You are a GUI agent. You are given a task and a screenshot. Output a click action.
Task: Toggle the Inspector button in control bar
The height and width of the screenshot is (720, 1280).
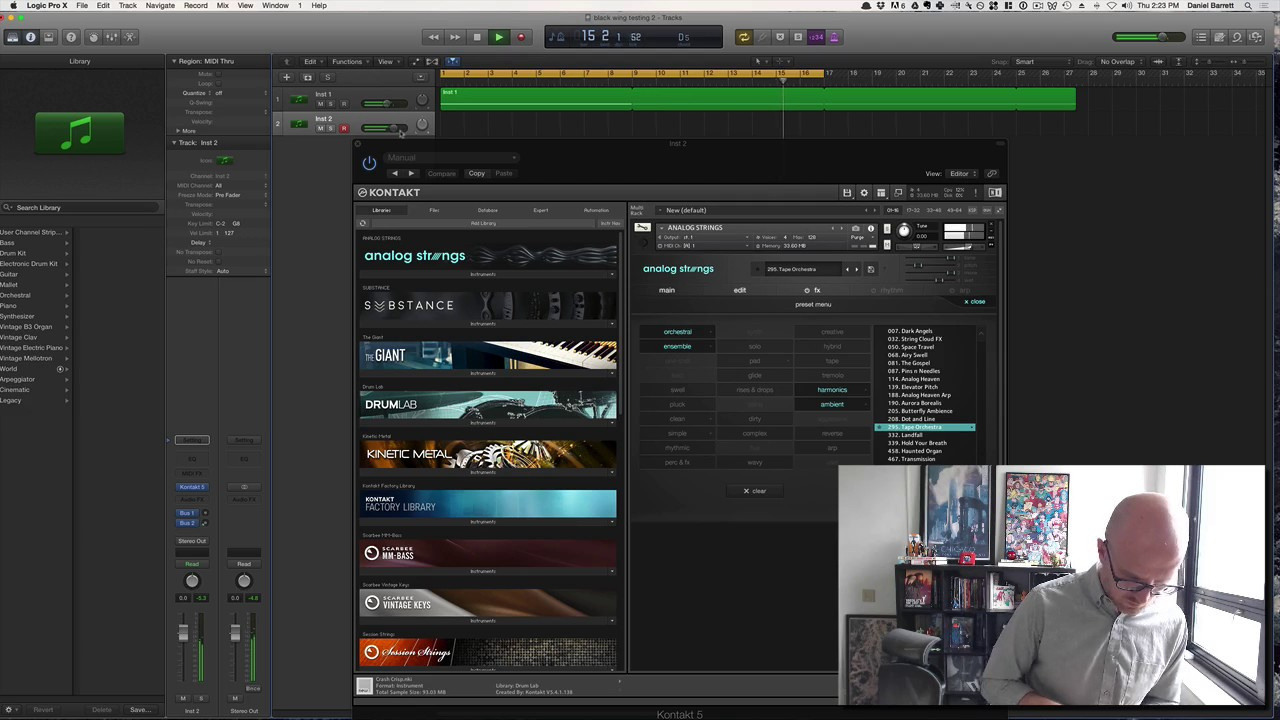click(30, 37)
